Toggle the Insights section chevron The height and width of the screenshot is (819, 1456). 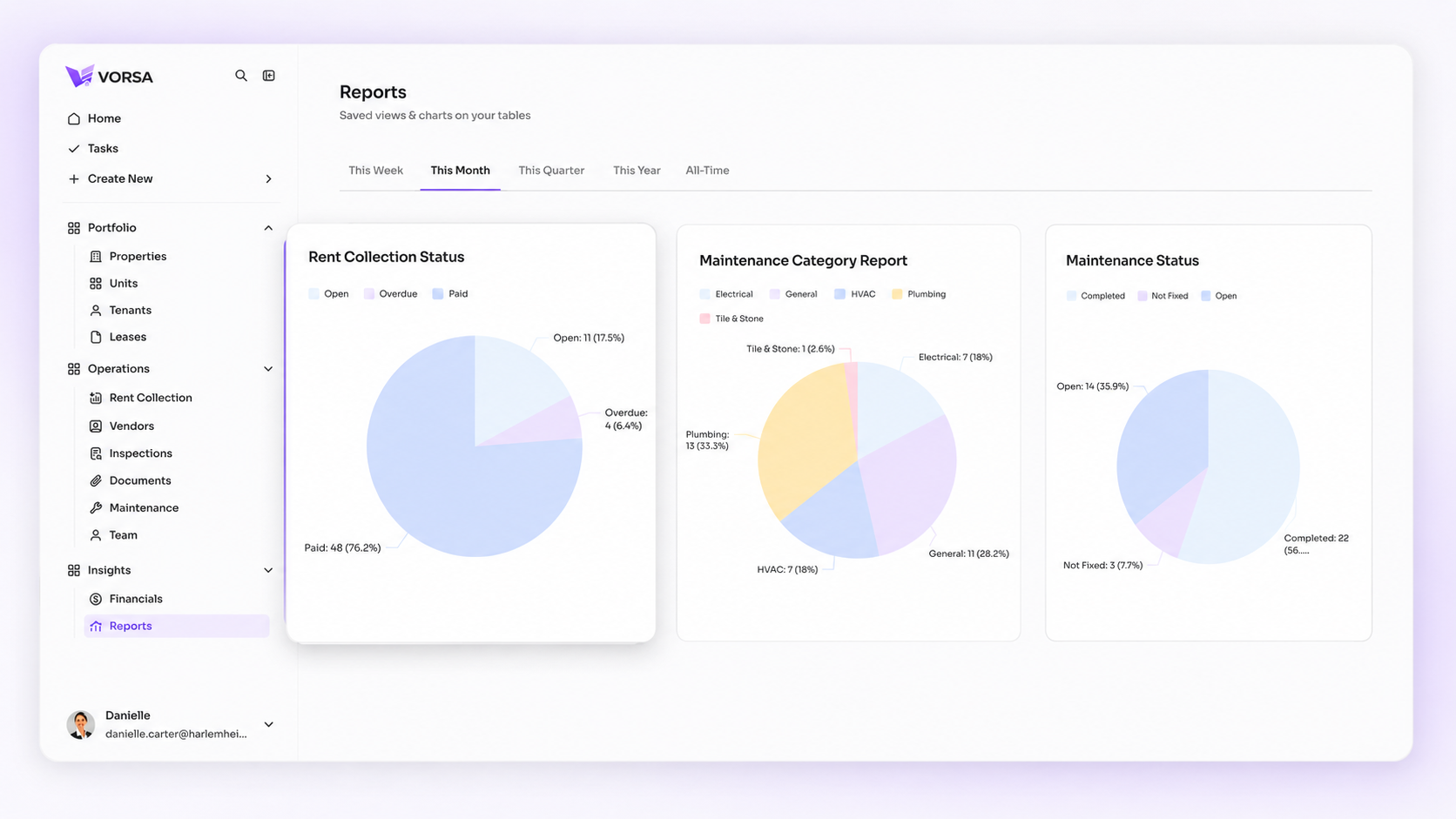[268, 571]
